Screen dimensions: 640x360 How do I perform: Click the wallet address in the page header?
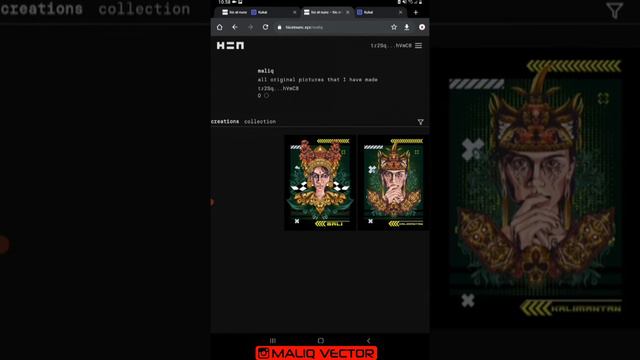tap(391, 46)
